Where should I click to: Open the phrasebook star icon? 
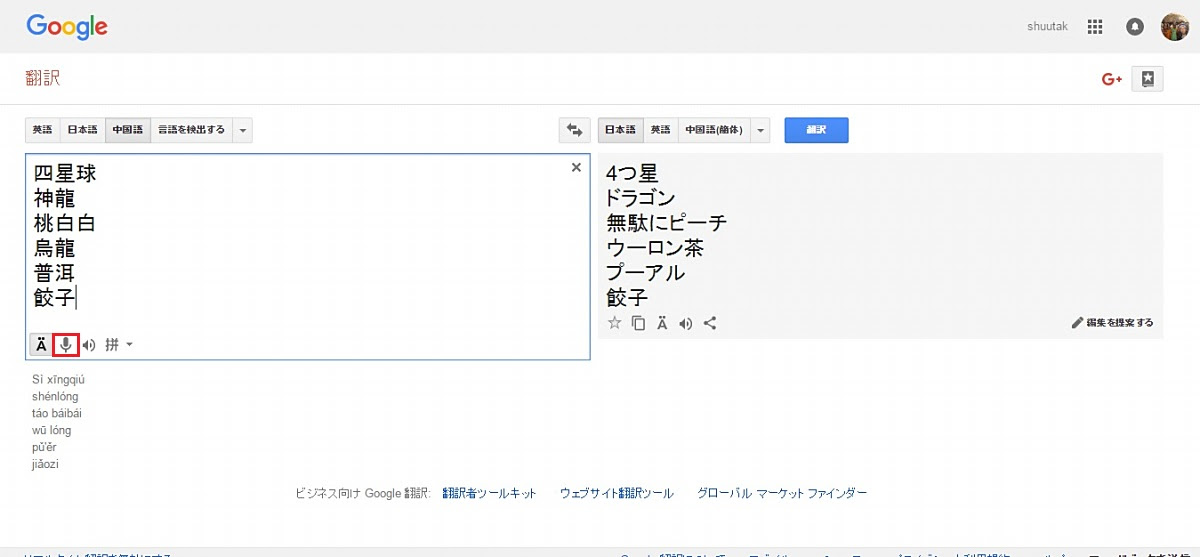(x=1147, y=79)
